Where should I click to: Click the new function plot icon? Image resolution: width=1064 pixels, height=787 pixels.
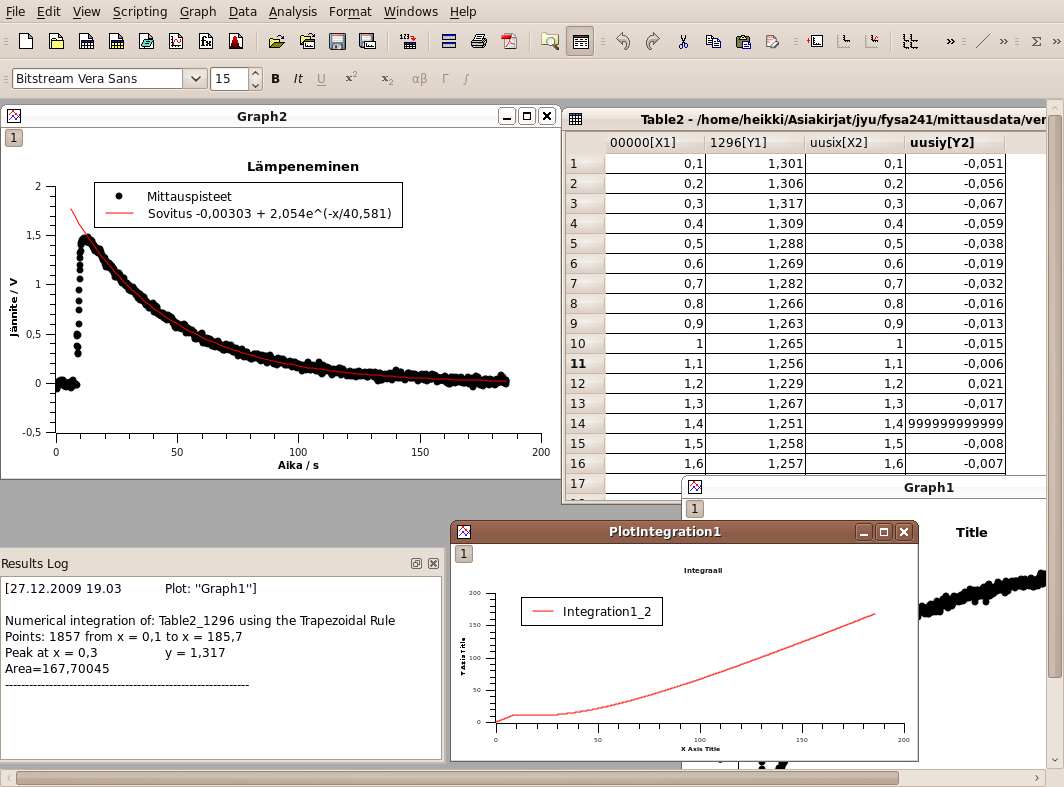tap(206, 42)
